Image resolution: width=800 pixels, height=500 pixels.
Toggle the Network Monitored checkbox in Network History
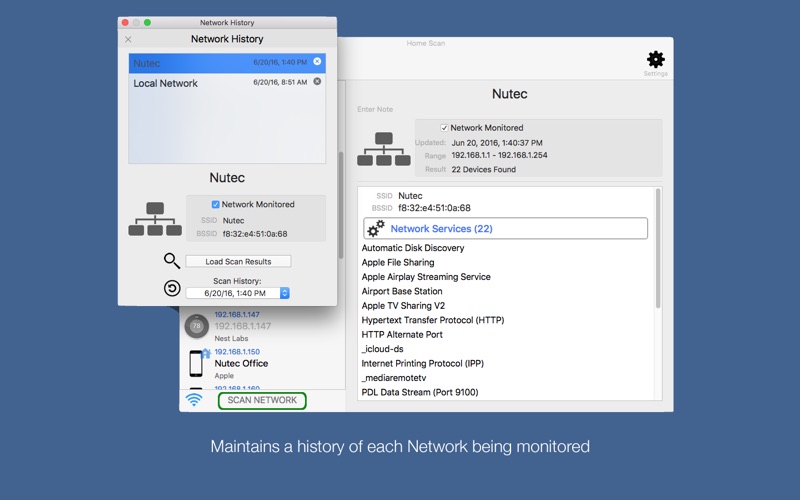(x=216, y=205)
